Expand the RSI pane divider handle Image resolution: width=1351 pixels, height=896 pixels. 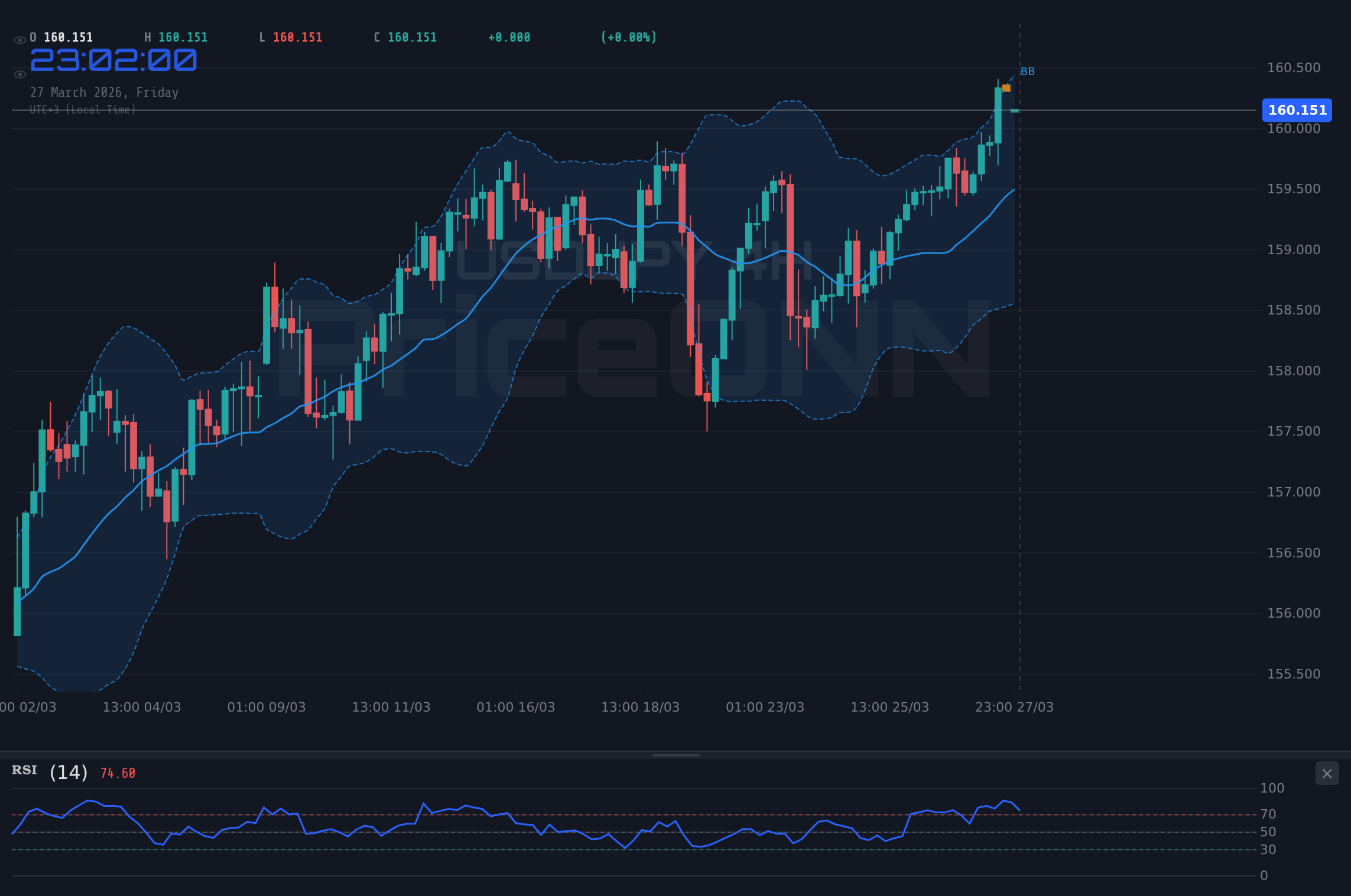675,755
